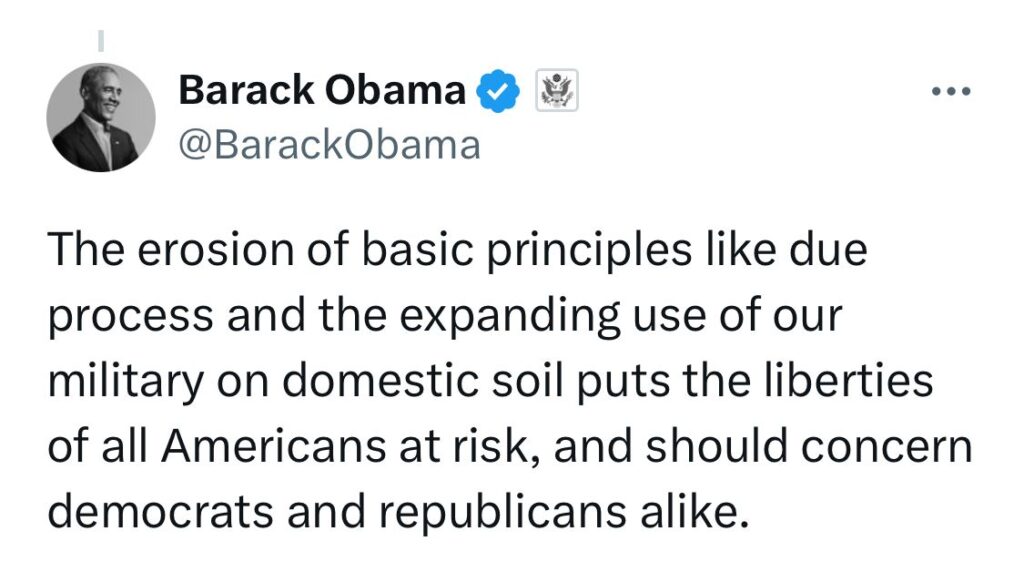Click the word "process" in the tweet

point(131,318)
